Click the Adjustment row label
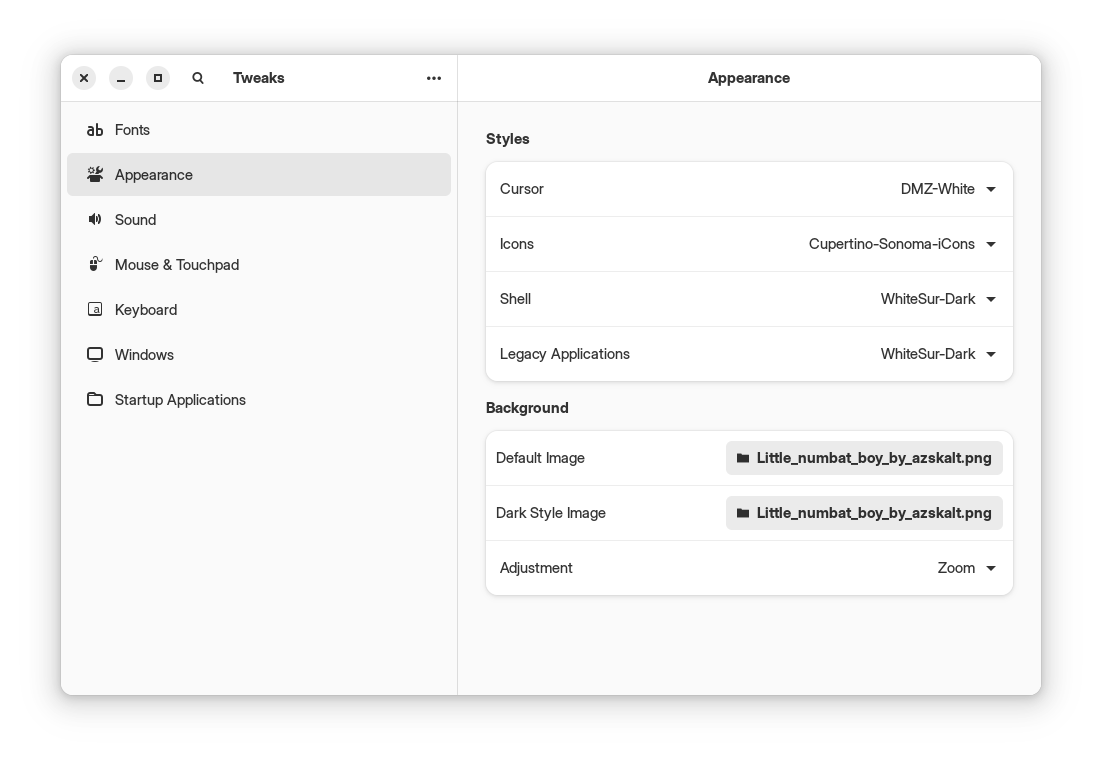Image resolution: width=1102 pixels, height=762 pixels. point(536,568)
